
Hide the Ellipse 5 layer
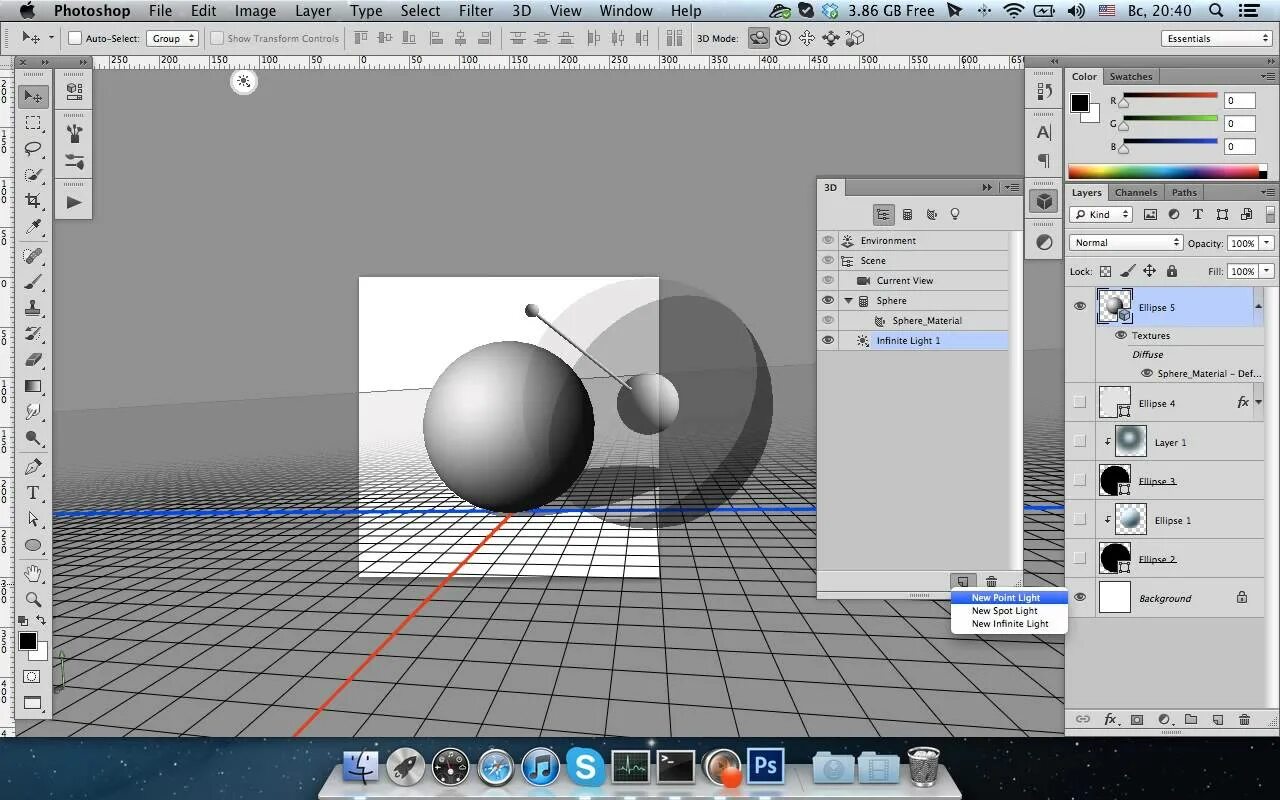click(1079, 306)
